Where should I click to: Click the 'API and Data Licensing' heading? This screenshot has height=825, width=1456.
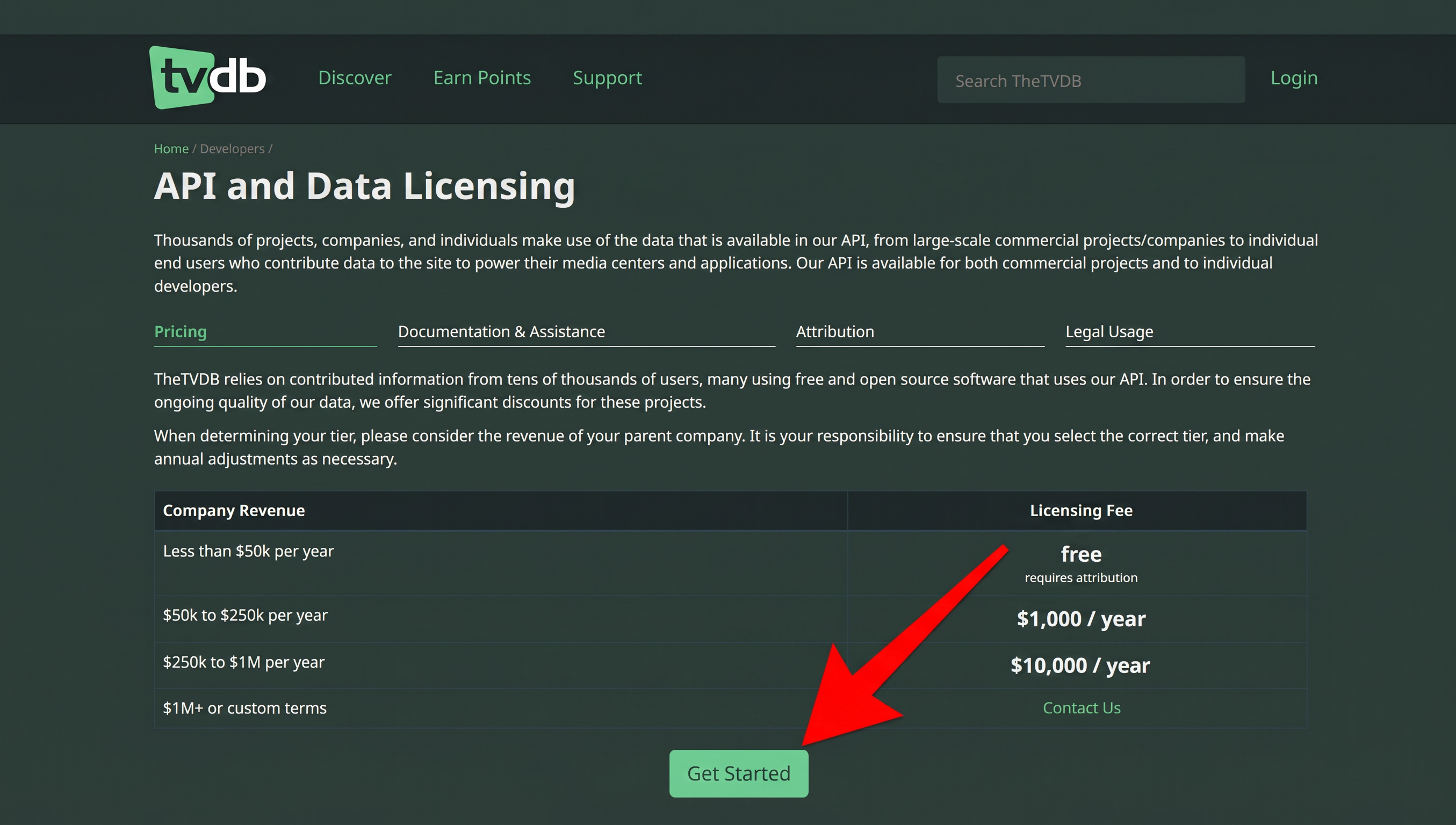pyautogui.click(x=364, y=186)
